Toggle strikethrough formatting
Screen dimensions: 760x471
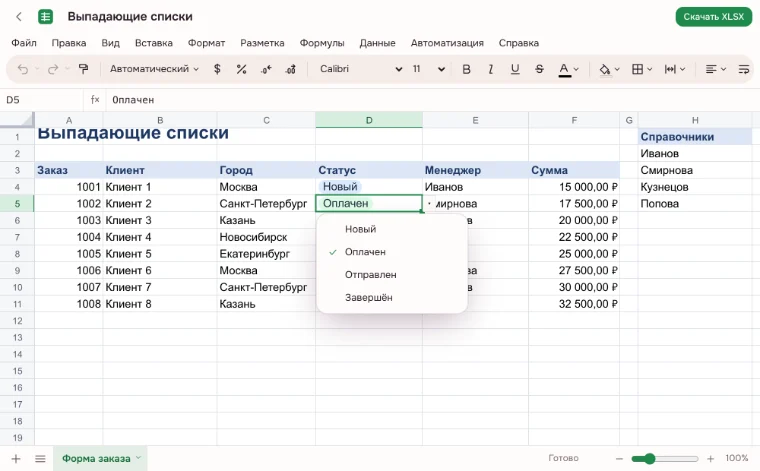539,69
